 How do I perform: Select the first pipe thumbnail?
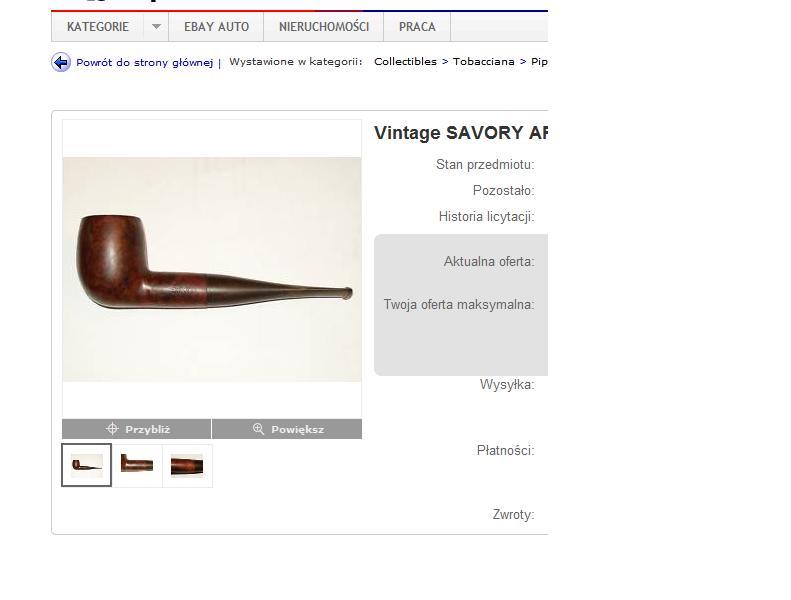pyautogui.click(x=86, y=465)
